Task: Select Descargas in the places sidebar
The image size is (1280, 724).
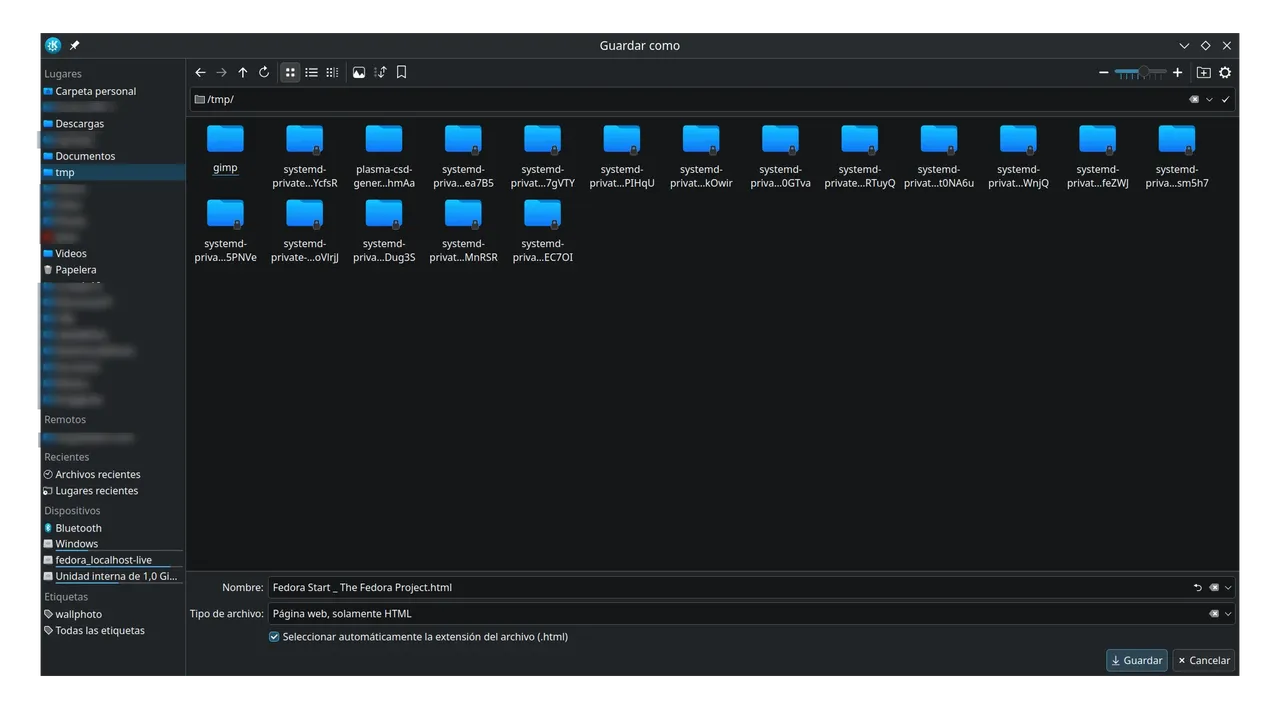Action: [79, 124]
